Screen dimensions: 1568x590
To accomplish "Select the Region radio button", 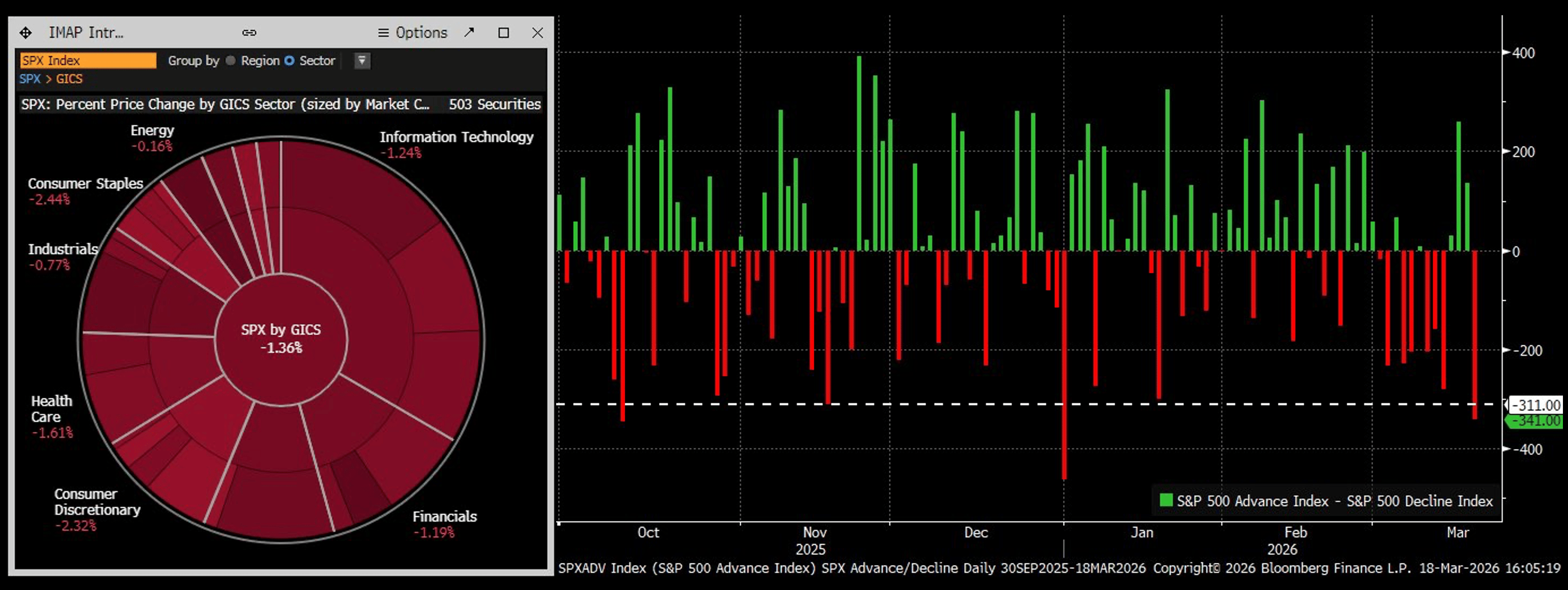I will coord(231,61).
